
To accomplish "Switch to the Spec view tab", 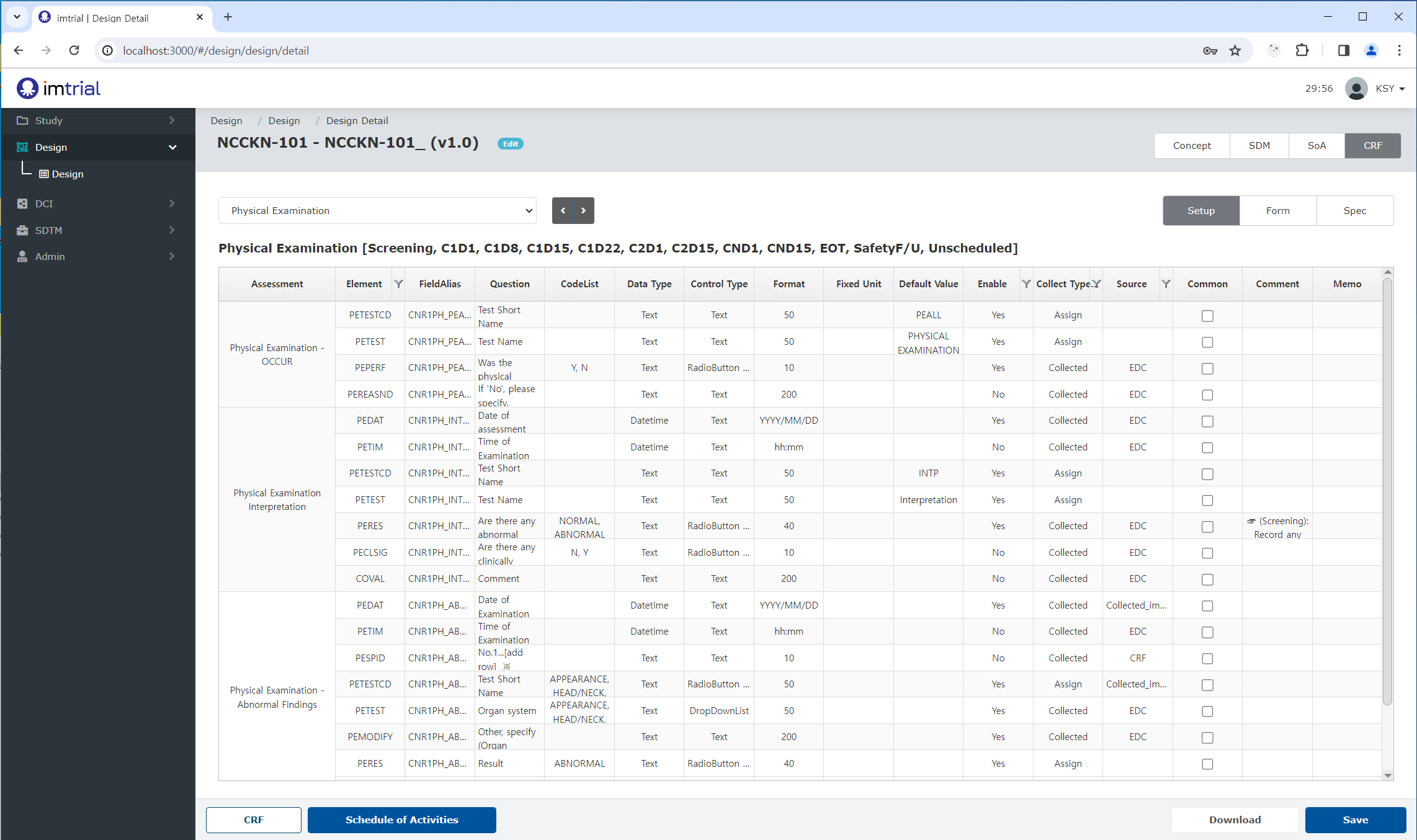I will (1355, 210).
